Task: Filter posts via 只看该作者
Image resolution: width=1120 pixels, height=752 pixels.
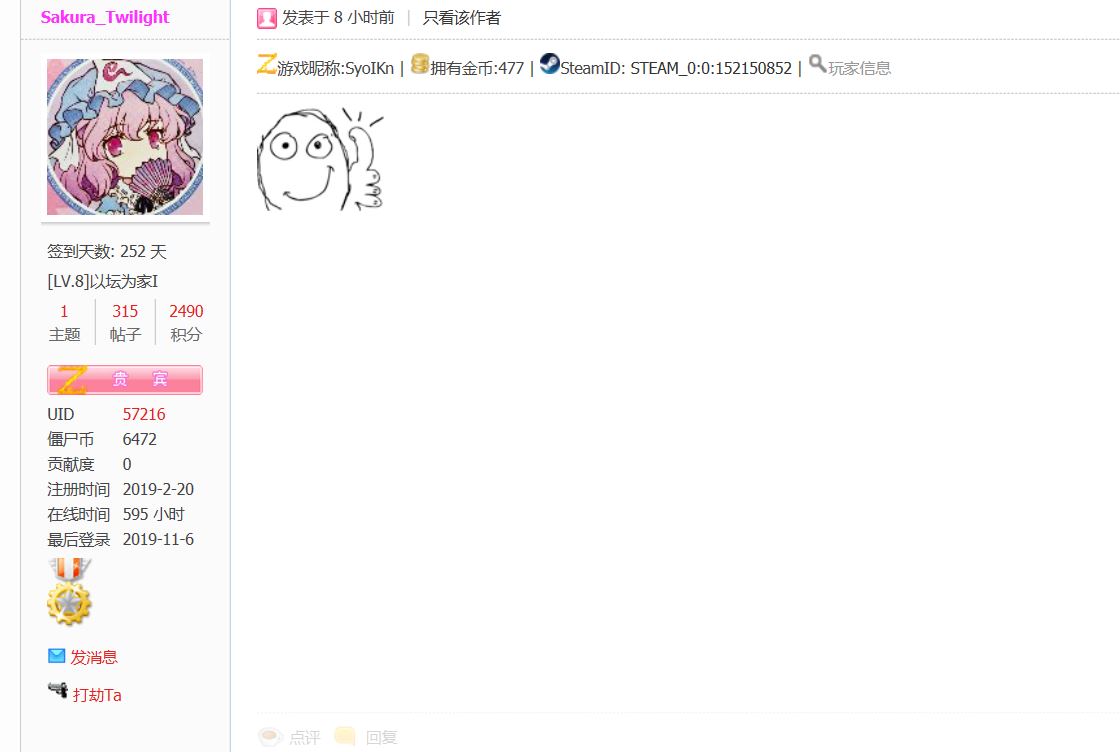Action: click(x=461, y=18)
